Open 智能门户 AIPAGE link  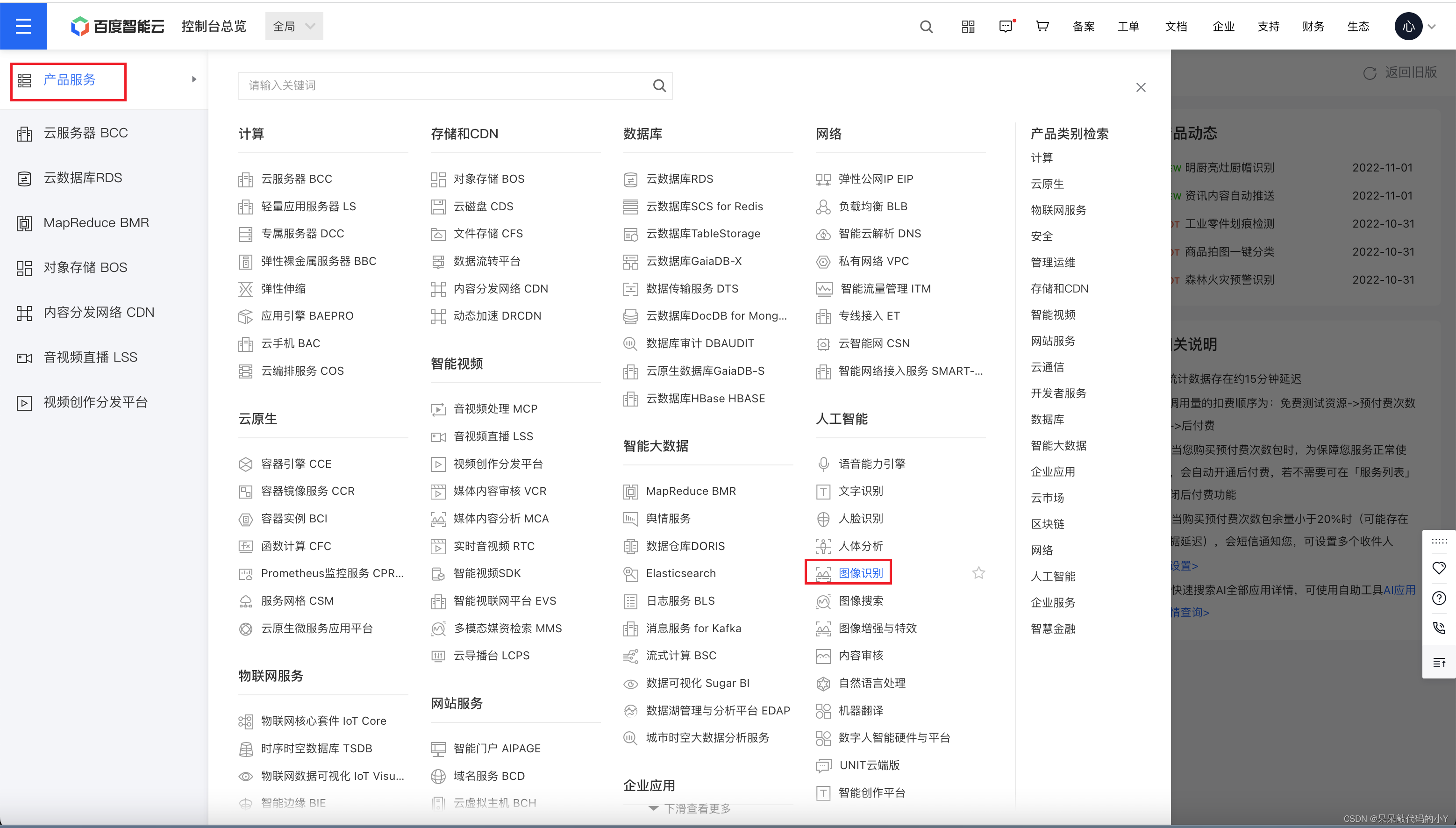[497, 749]
